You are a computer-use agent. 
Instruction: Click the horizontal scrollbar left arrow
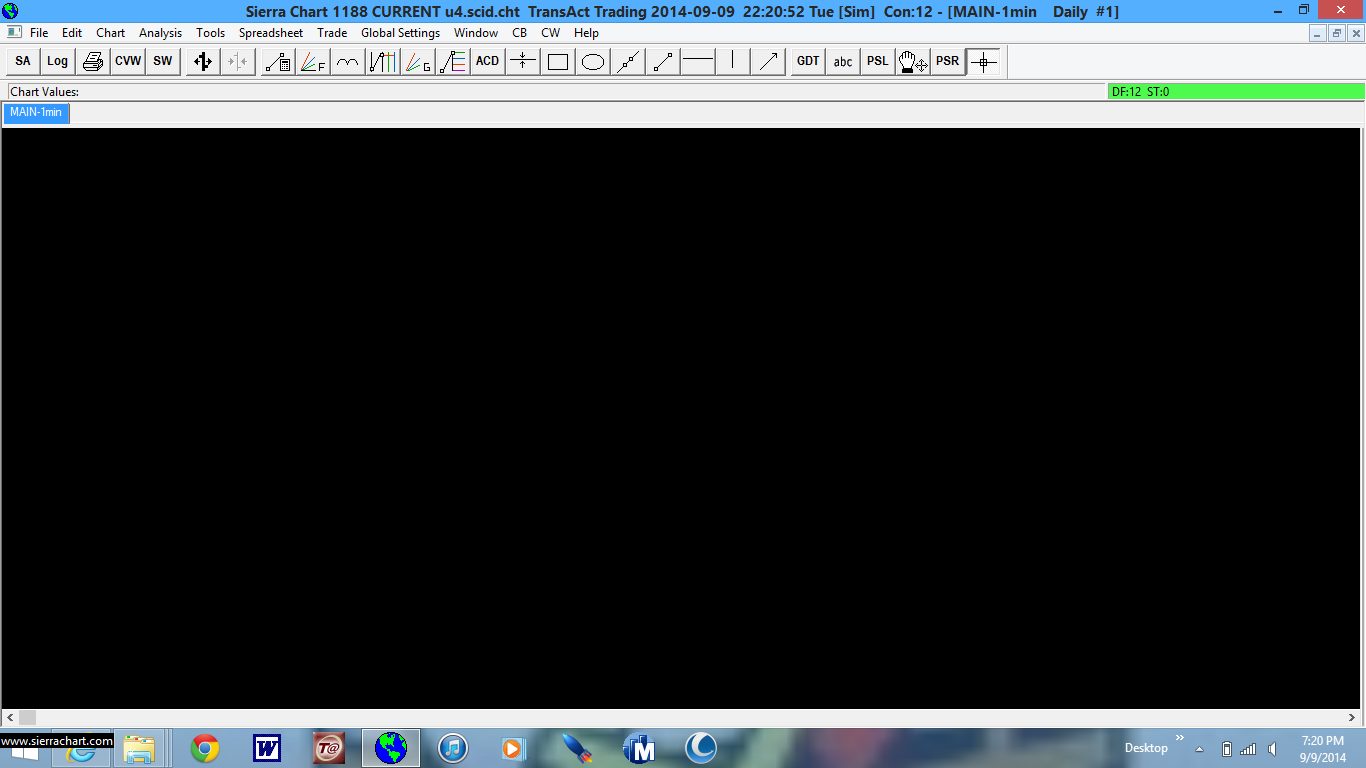[x=10, y=717]
